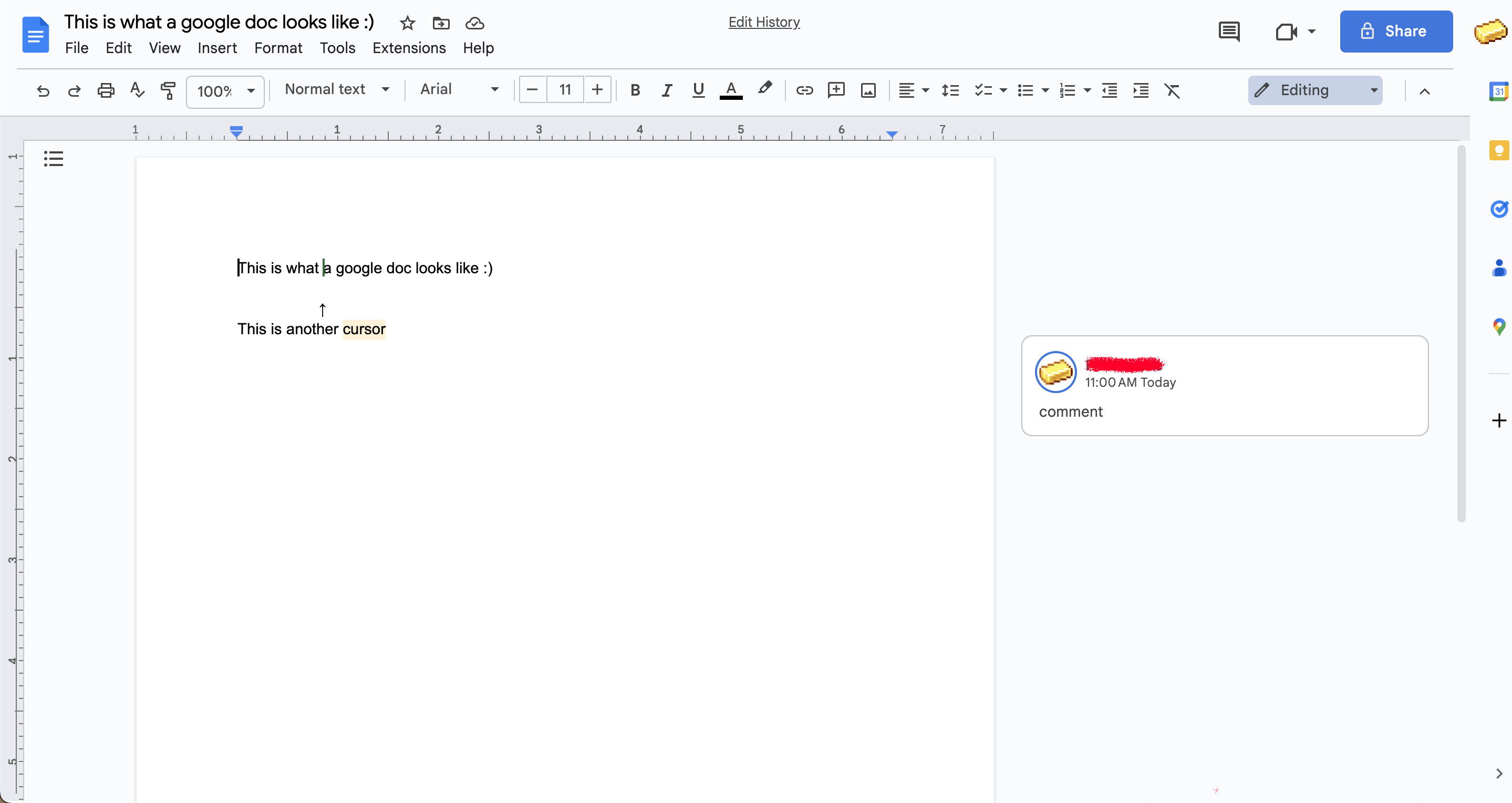Open the Edit menu
The height and width of the screenshot is (803, 1512).
(x=119, y=48)
